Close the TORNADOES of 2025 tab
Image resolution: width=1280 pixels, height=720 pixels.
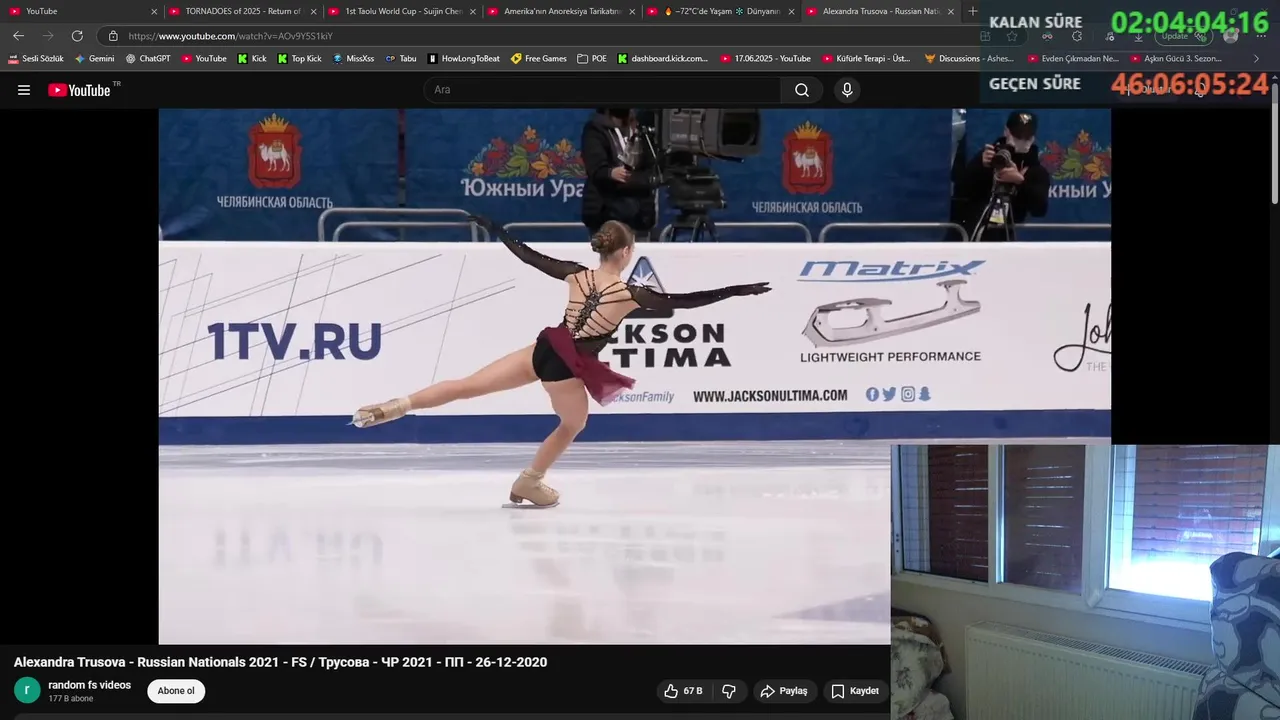pyautogui.click(x=313, y=12)
